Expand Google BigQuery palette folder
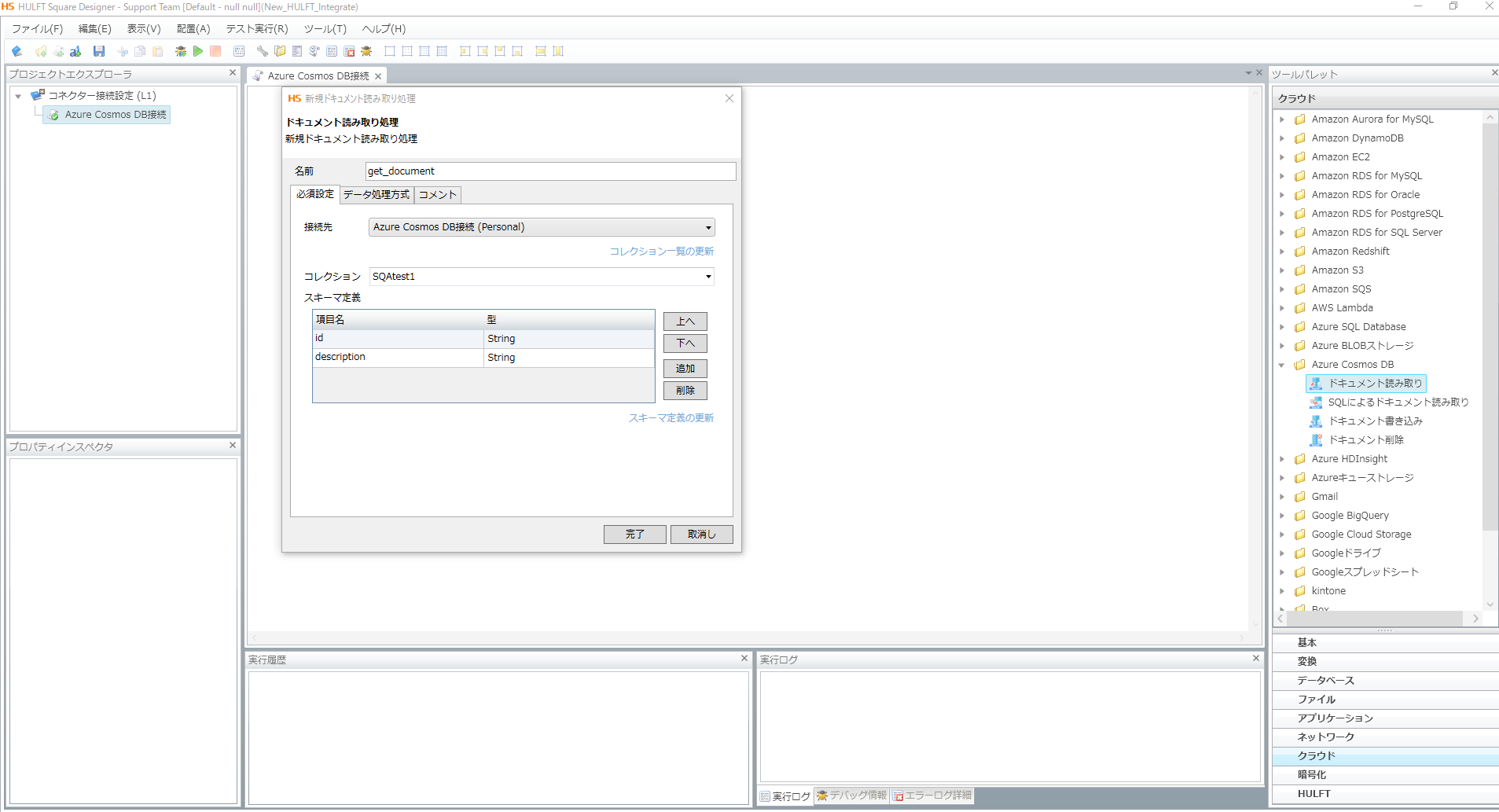 [1282, 516]
